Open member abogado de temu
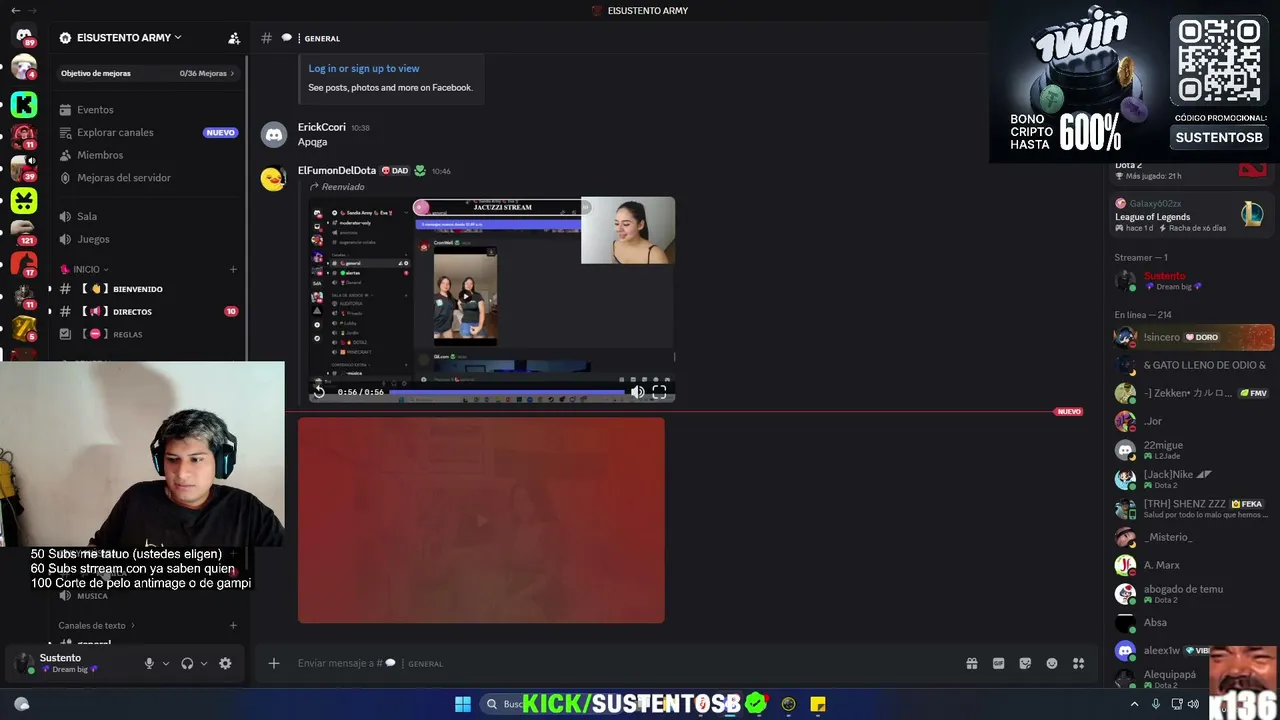This screenshot has width=1280, height=720. (x=1190, y=594)
